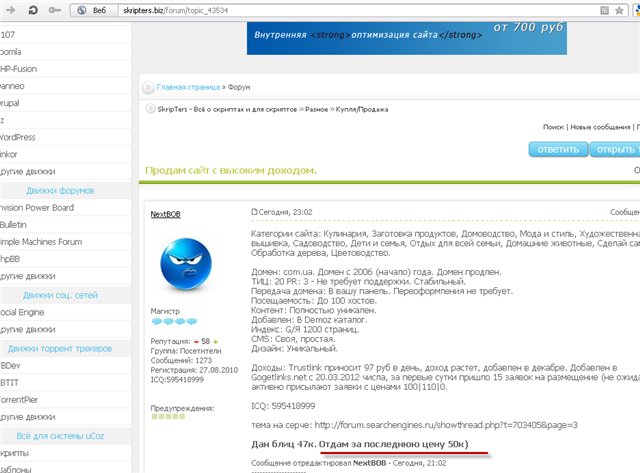640x473 pixels.
Task: Click the post icon beside 'Сегодня, 23:02'
Action: [254, 212]
